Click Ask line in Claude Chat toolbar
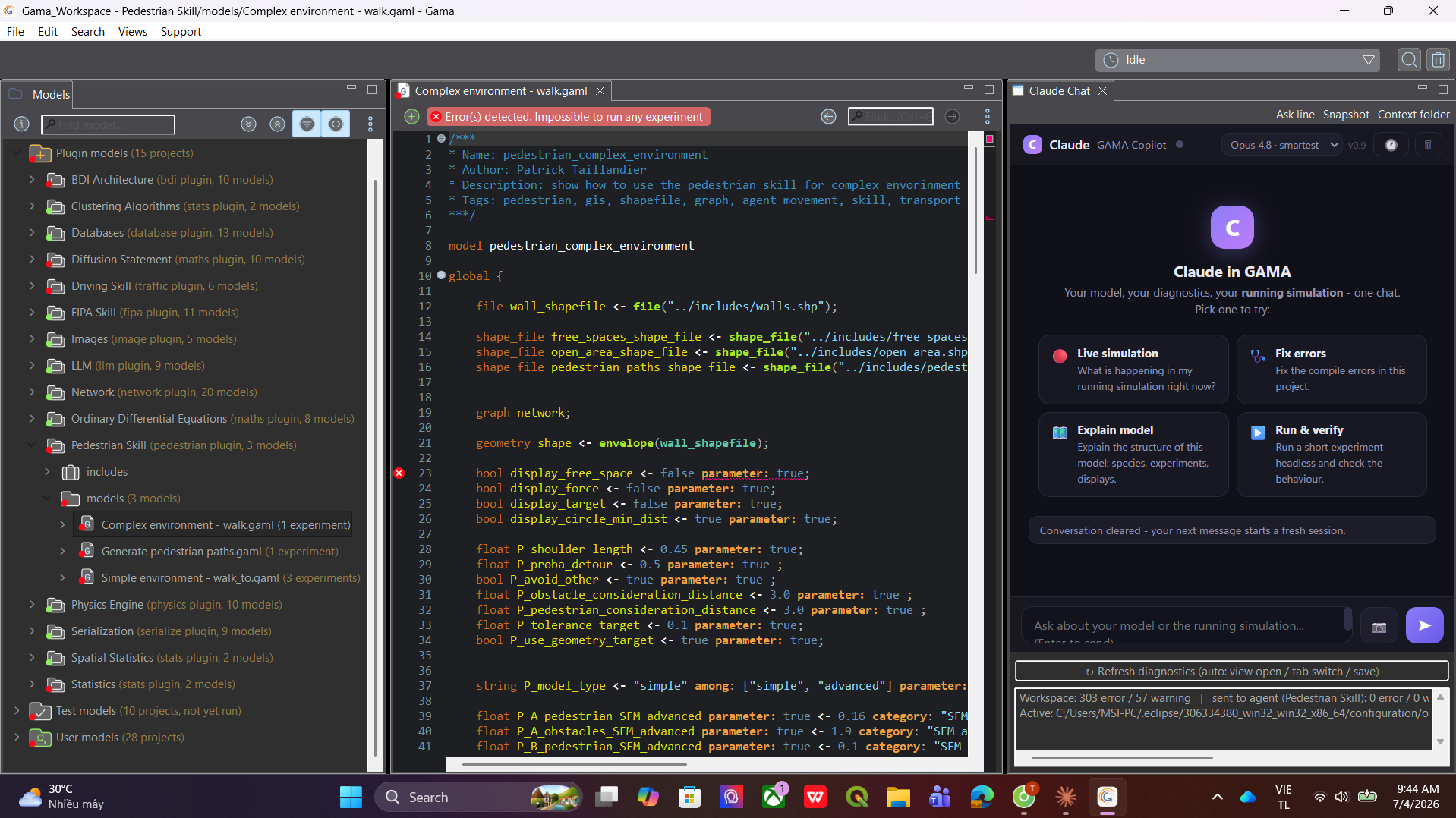The height and width of the screenshot is (818, 1456). click(x=1295, y=115)
